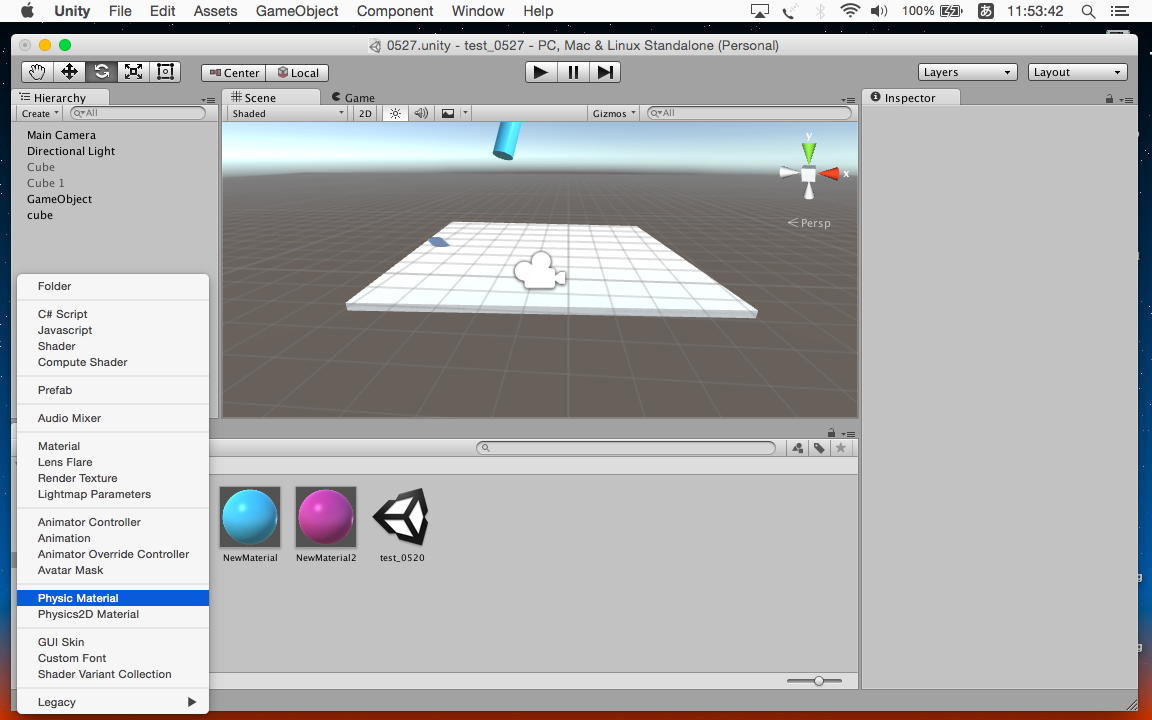Create new Folder from menu
Screen dimensions: 1152x720
point(113,286)
